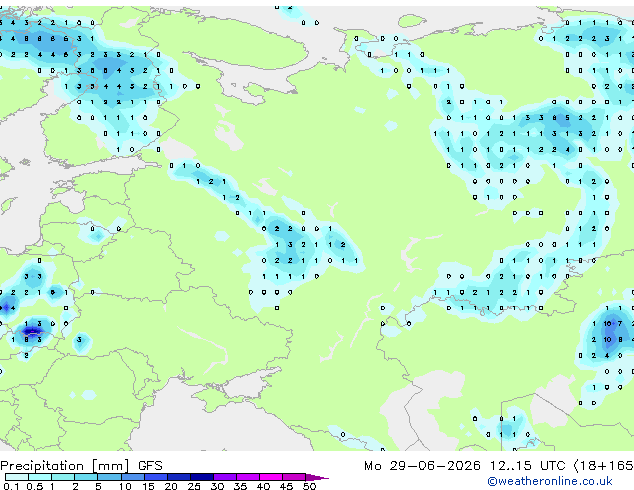The image size is (634, 490).
Task: Click the 20–25 mm legend color swatch
Action: (178, 477)
